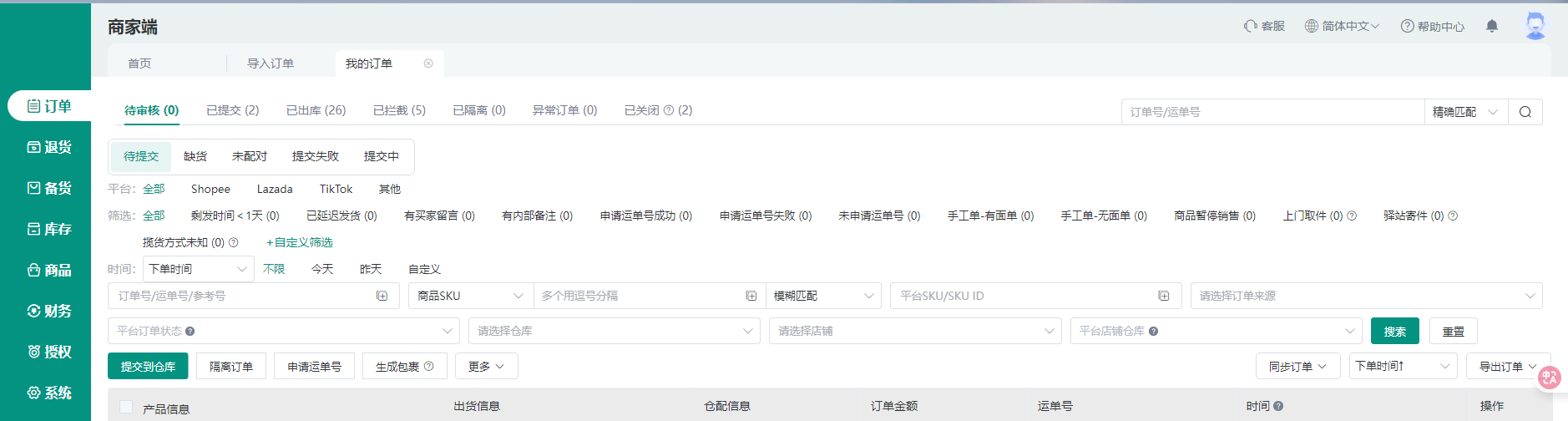Switch to the 首页 tab
The image size is (1568, 421).
point(139,63)
